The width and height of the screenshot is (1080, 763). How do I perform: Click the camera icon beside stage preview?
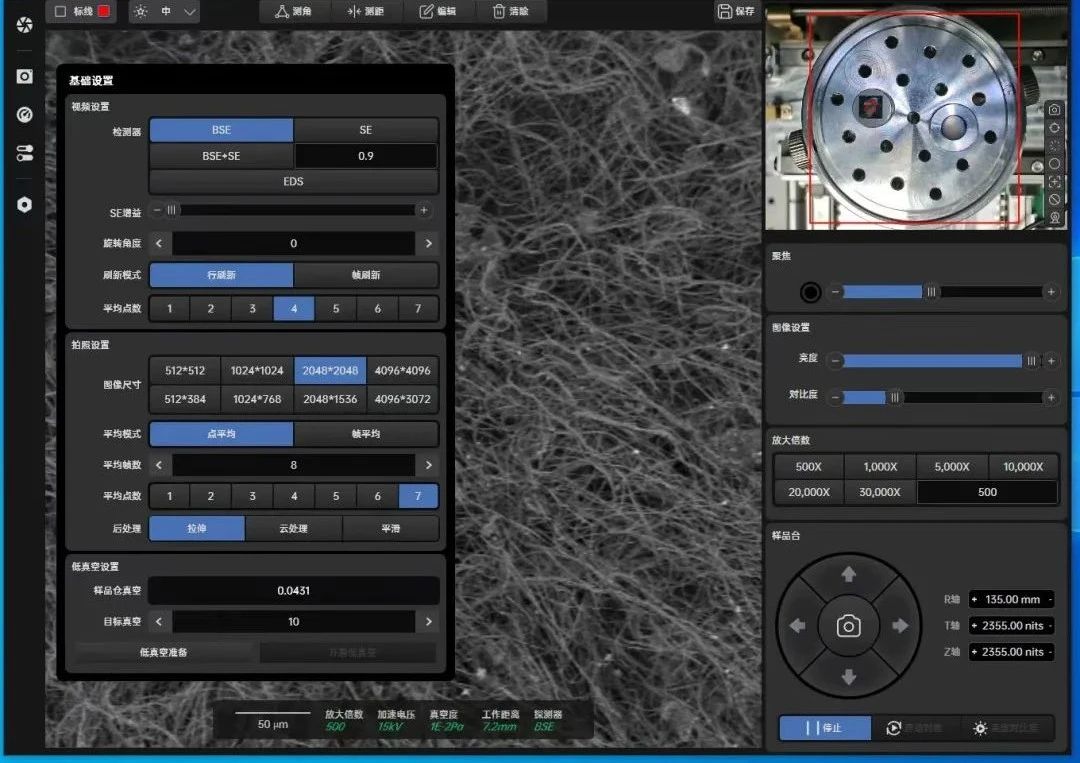(x=1054, y=109)
